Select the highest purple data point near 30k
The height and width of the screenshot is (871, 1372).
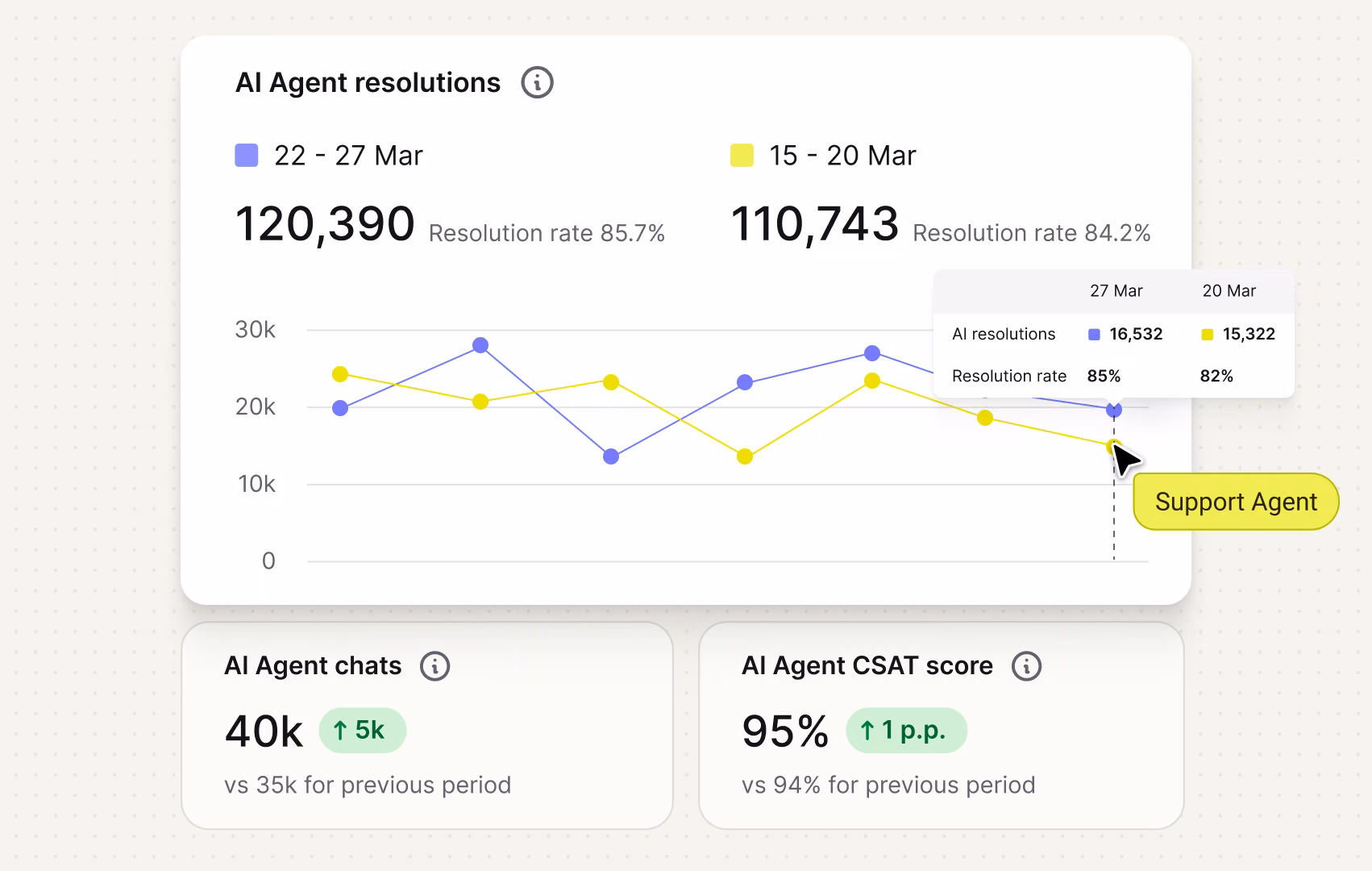(480, 345)
